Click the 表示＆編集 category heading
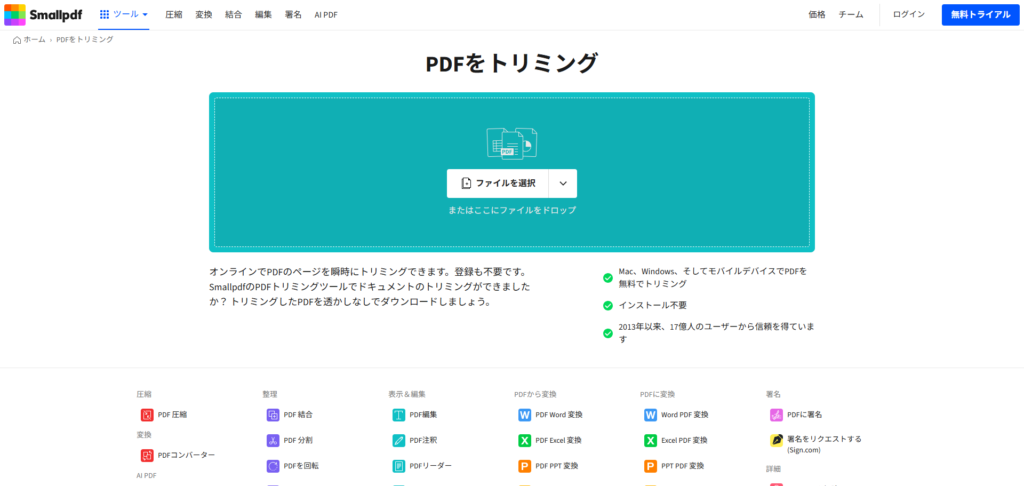 [407, 395]
